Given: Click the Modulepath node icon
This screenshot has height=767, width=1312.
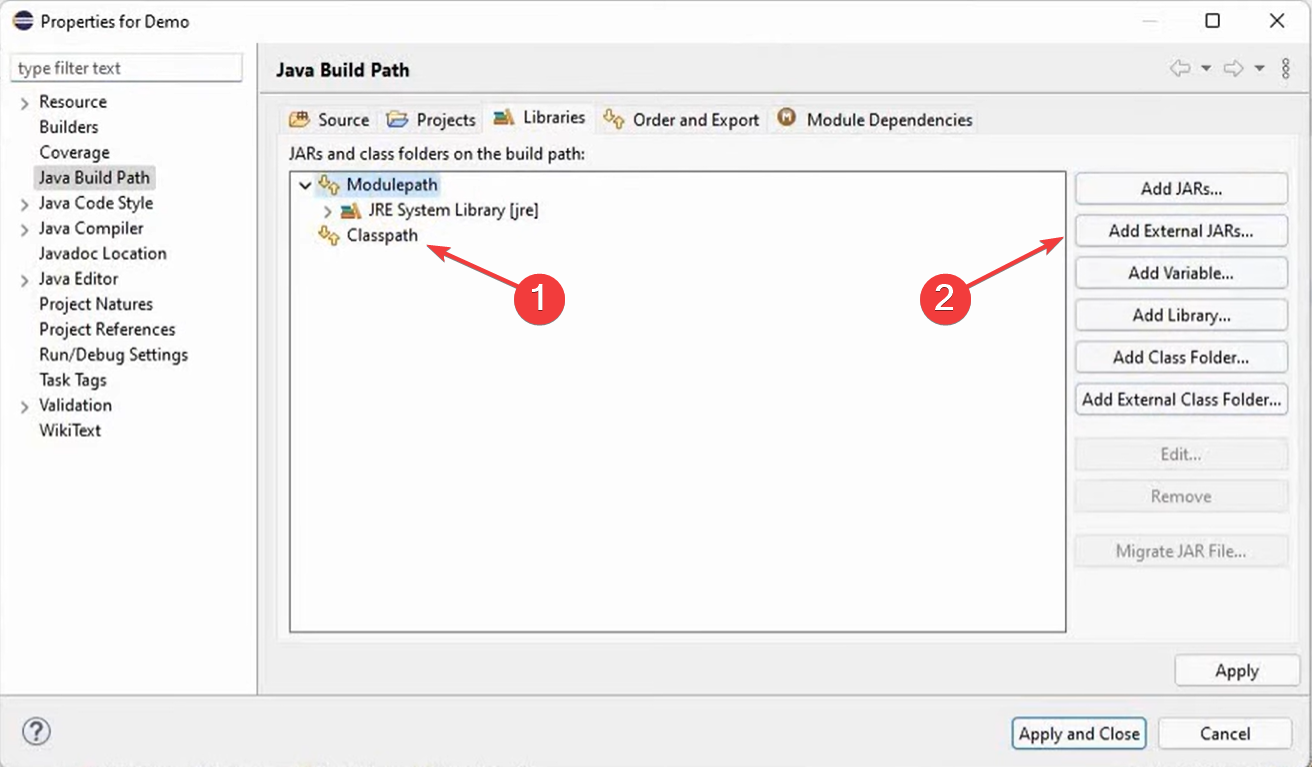Looking at the screenshot, I should point(329,185).
